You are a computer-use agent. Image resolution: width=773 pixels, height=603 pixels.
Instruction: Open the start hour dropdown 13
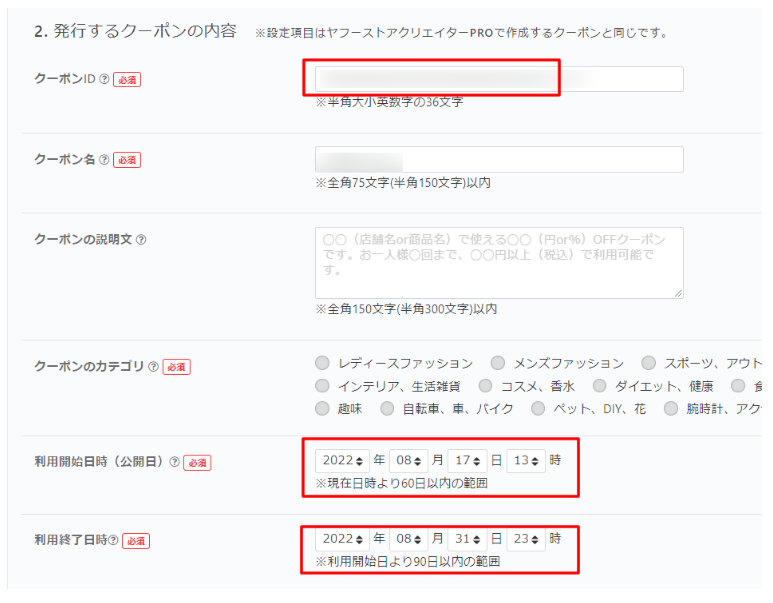tap(526, 461)
